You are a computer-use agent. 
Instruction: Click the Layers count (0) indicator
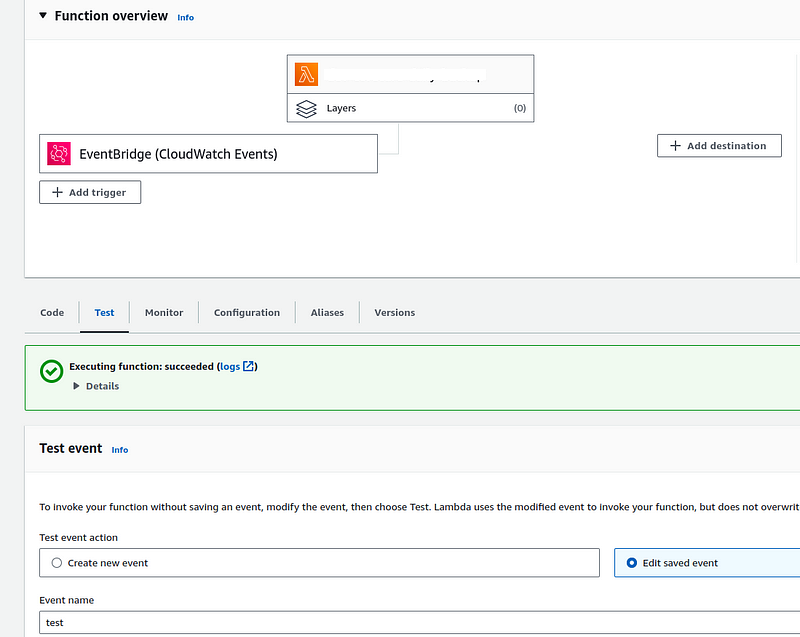tap(520, 108)
